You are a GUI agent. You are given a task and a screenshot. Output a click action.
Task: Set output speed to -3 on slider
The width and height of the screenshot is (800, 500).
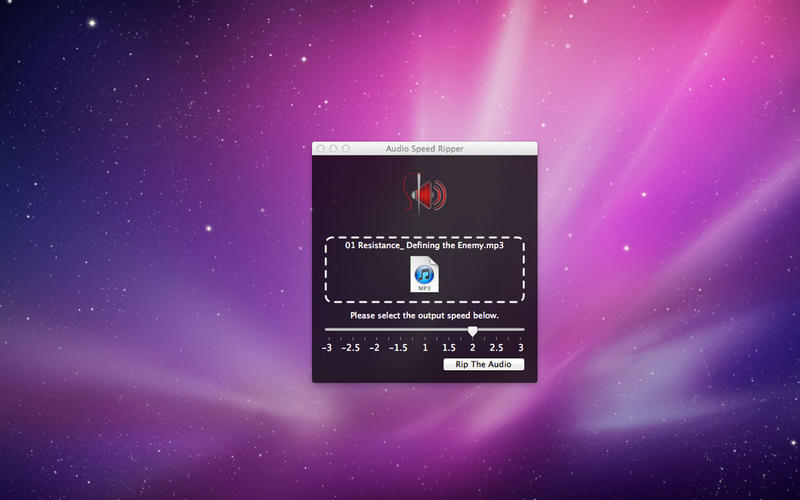(327, 331)
